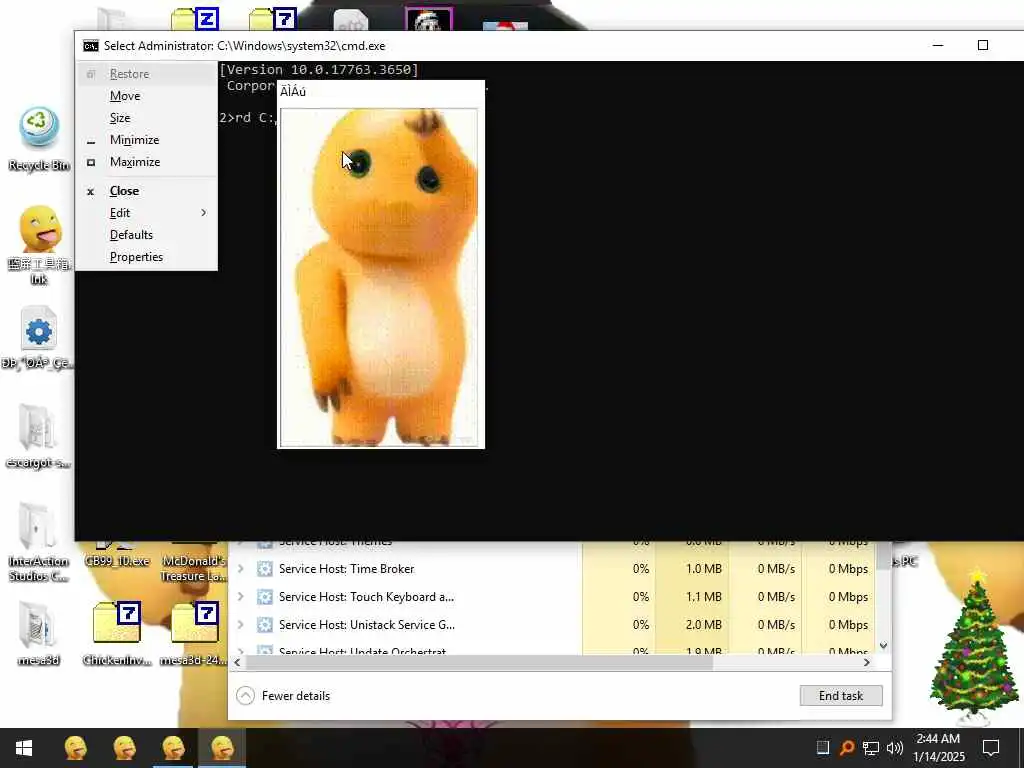Click Task Manager horizontal scrollbar right arrow
Image resolution: width=1024 pixels, height=768 pixels.
click(867, 662)
